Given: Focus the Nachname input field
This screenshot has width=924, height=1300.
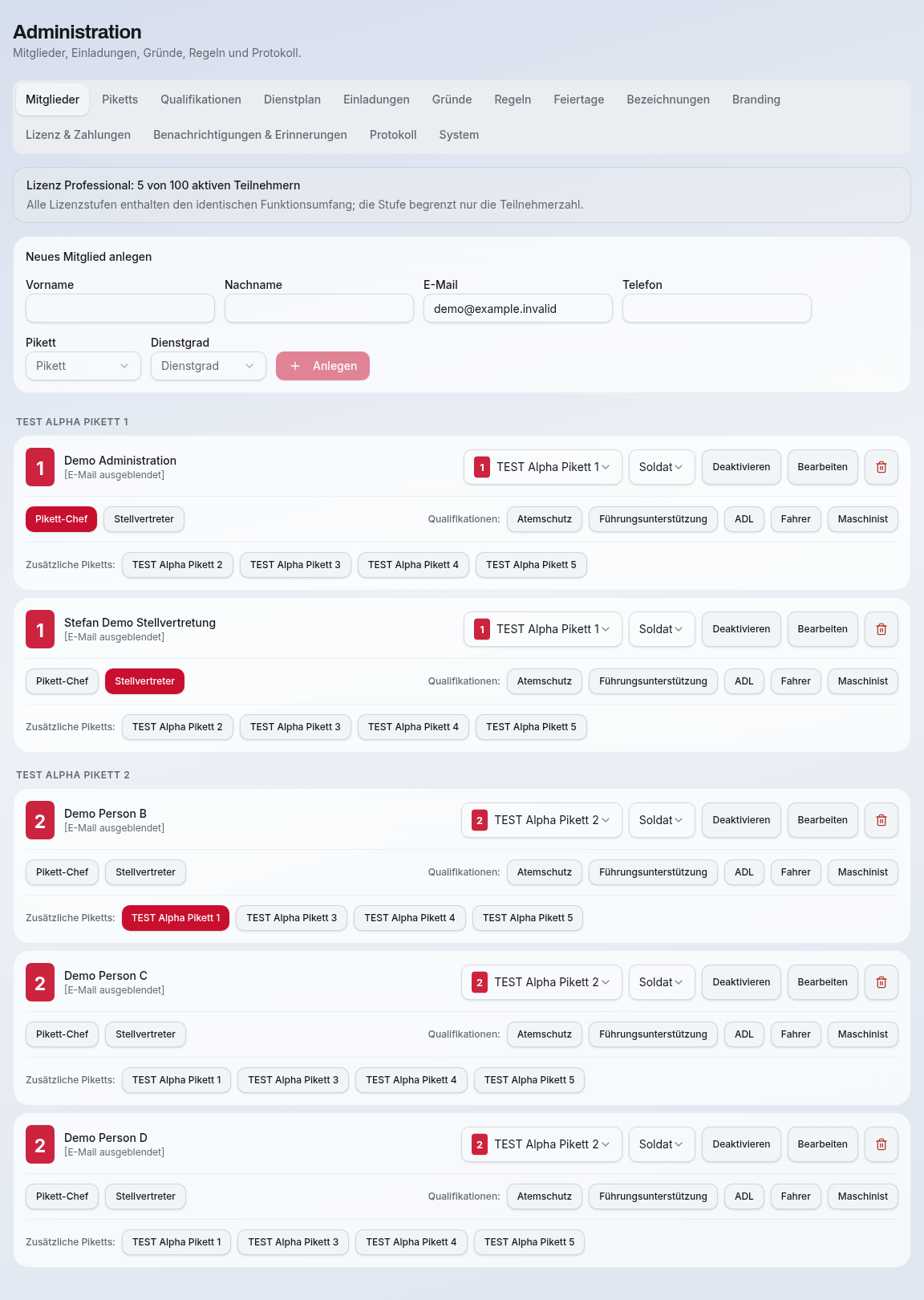Looking at the screenshot, I should click(x=319, y=308).
